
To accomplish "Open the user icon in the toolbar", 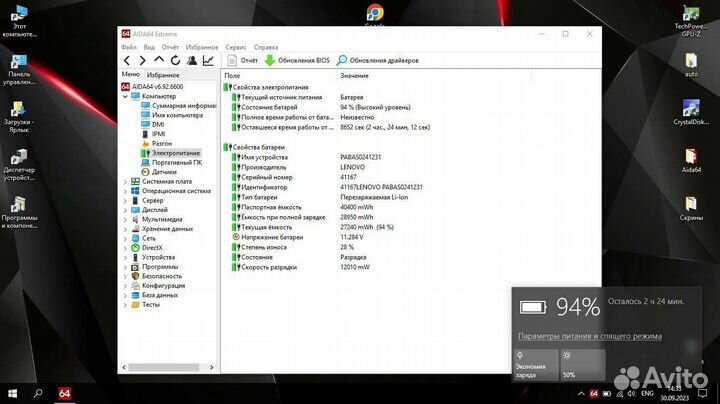I will [192, 60].
